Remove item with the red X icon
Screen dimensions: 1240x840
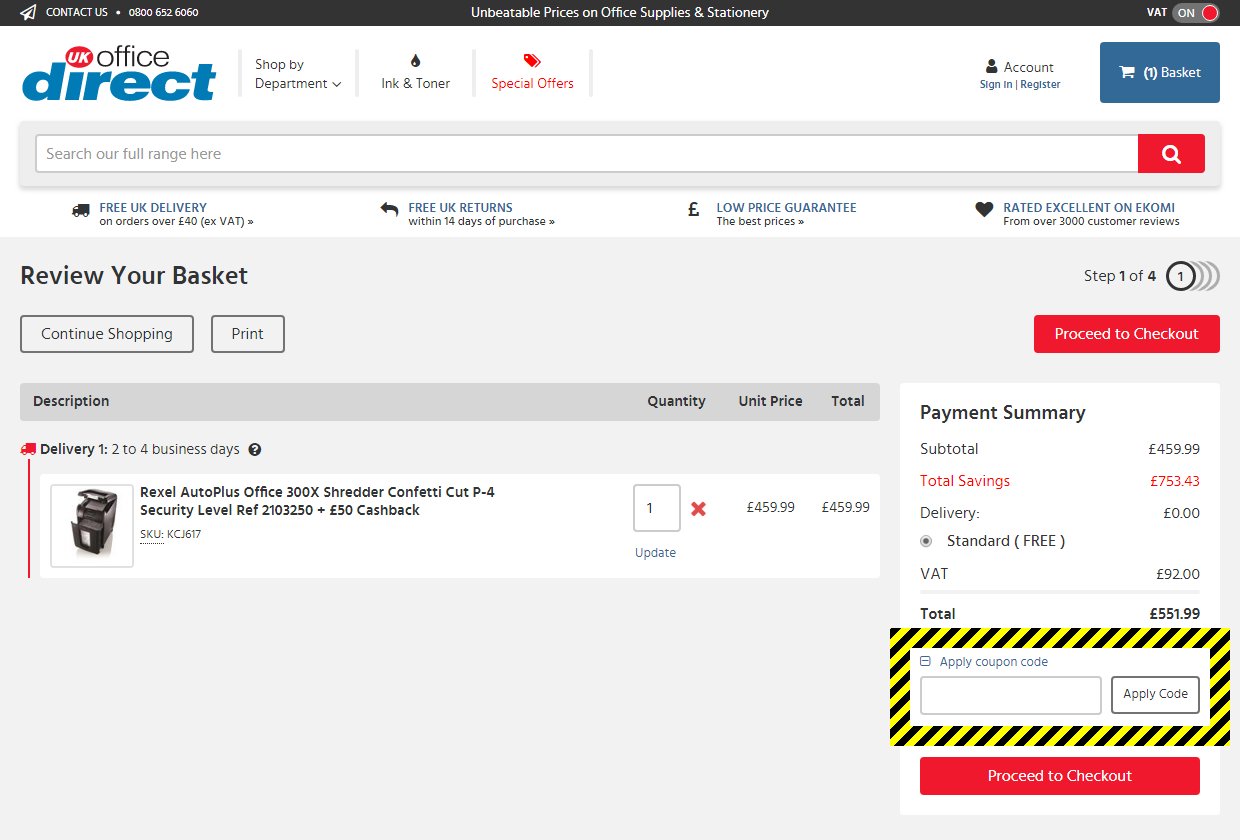tap(699, 508)
